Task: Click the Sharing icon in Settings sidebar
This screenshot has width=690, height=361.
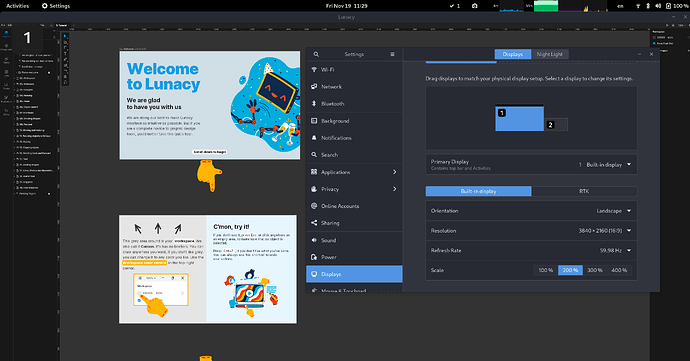Action: [314, 223]
